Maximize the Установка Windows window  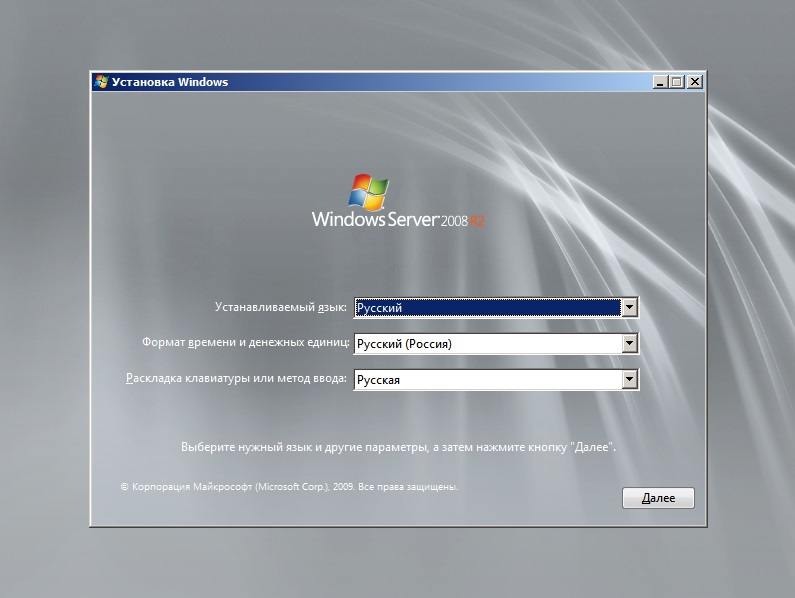676,82
